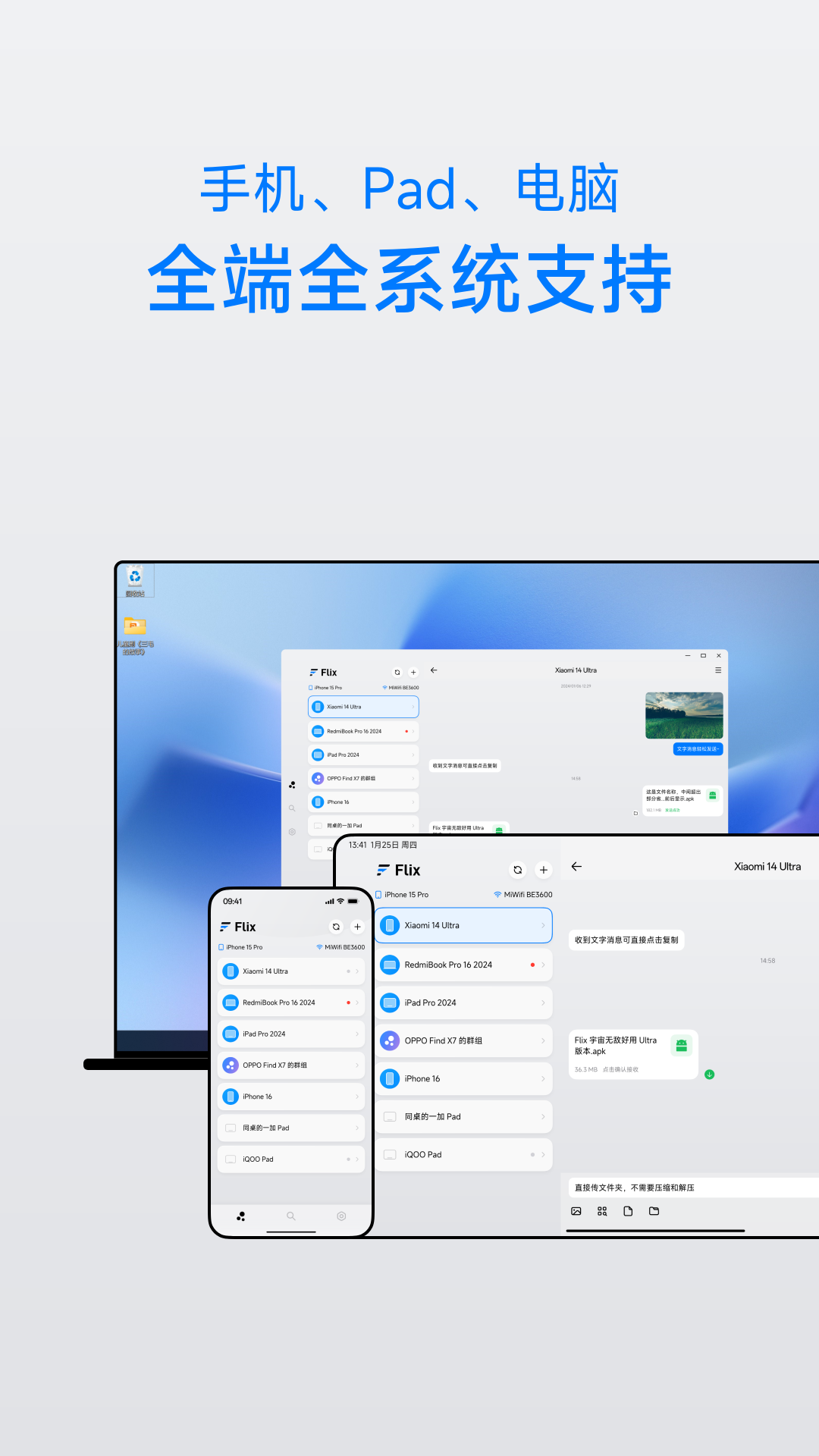
Task: Tap the send folder icon on the tablet
Action: coord(654,1211)
